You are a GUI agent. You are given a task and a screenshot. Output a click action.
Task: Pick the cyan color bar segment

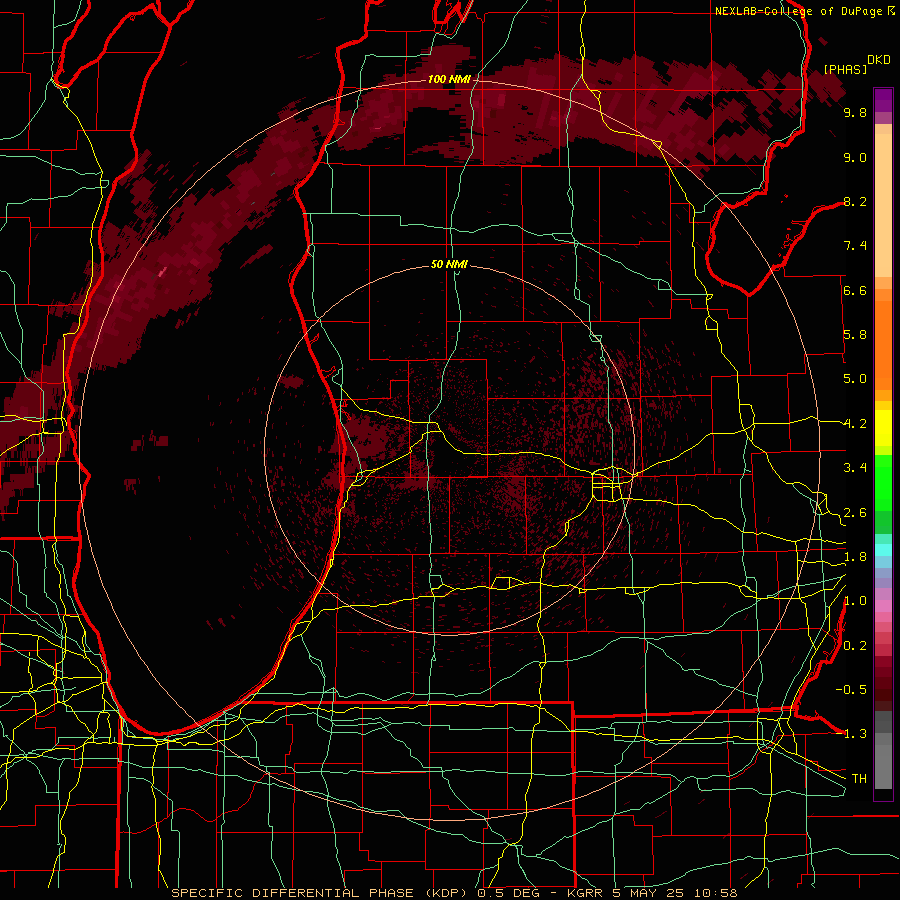click(883, 549)
